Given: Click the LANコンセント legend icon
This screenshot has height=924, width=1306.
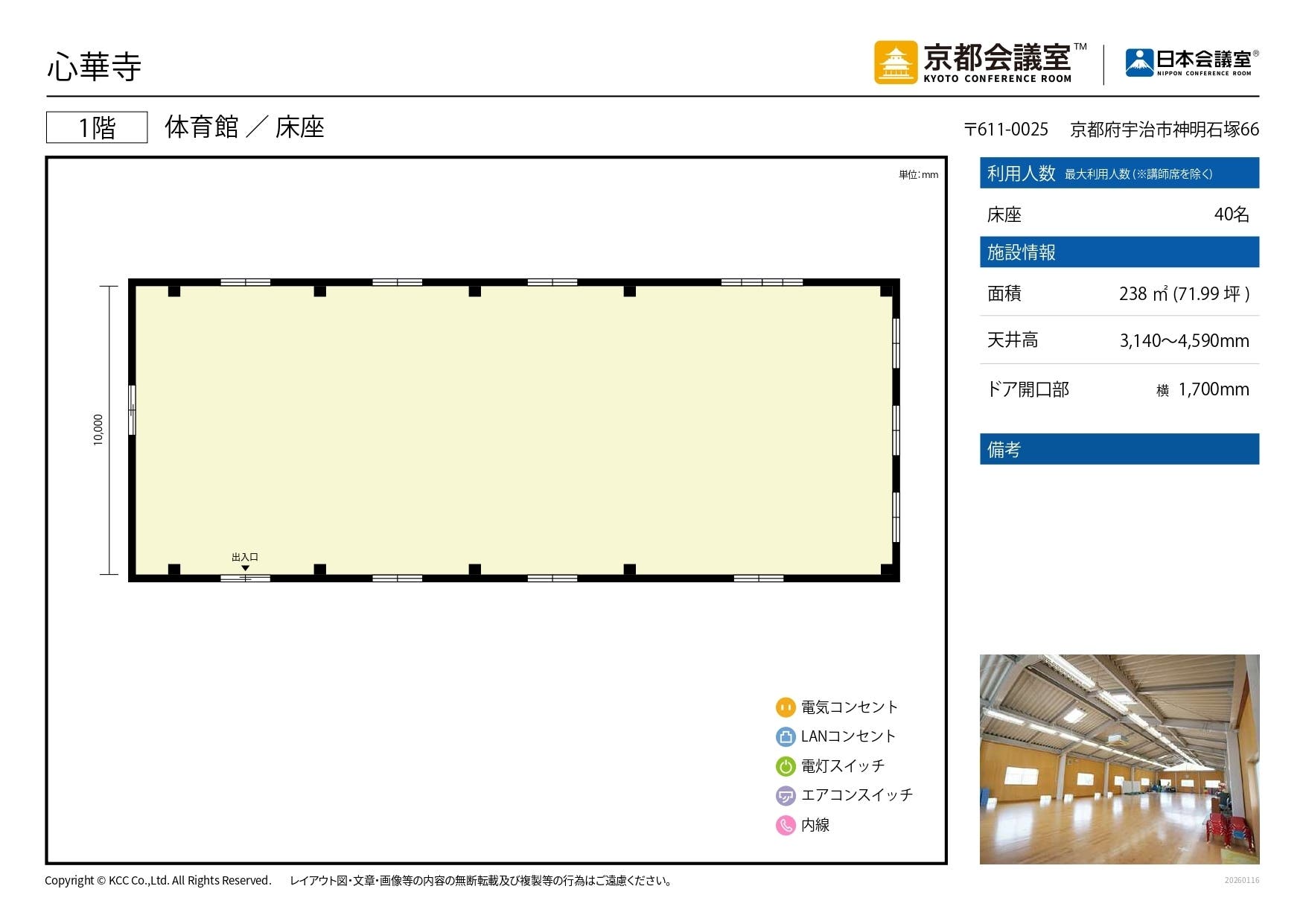Looking at the screenshot, I should [x=786, y=736].
